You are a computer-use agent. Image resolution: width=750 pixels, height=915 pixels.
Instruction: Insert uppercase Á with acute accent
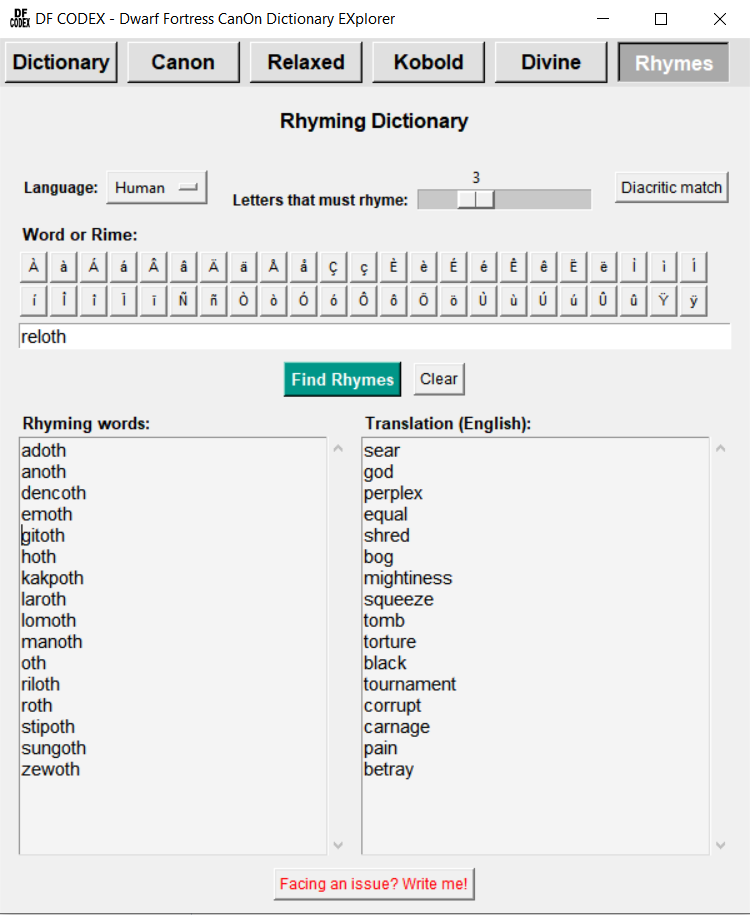pos(93,267)
